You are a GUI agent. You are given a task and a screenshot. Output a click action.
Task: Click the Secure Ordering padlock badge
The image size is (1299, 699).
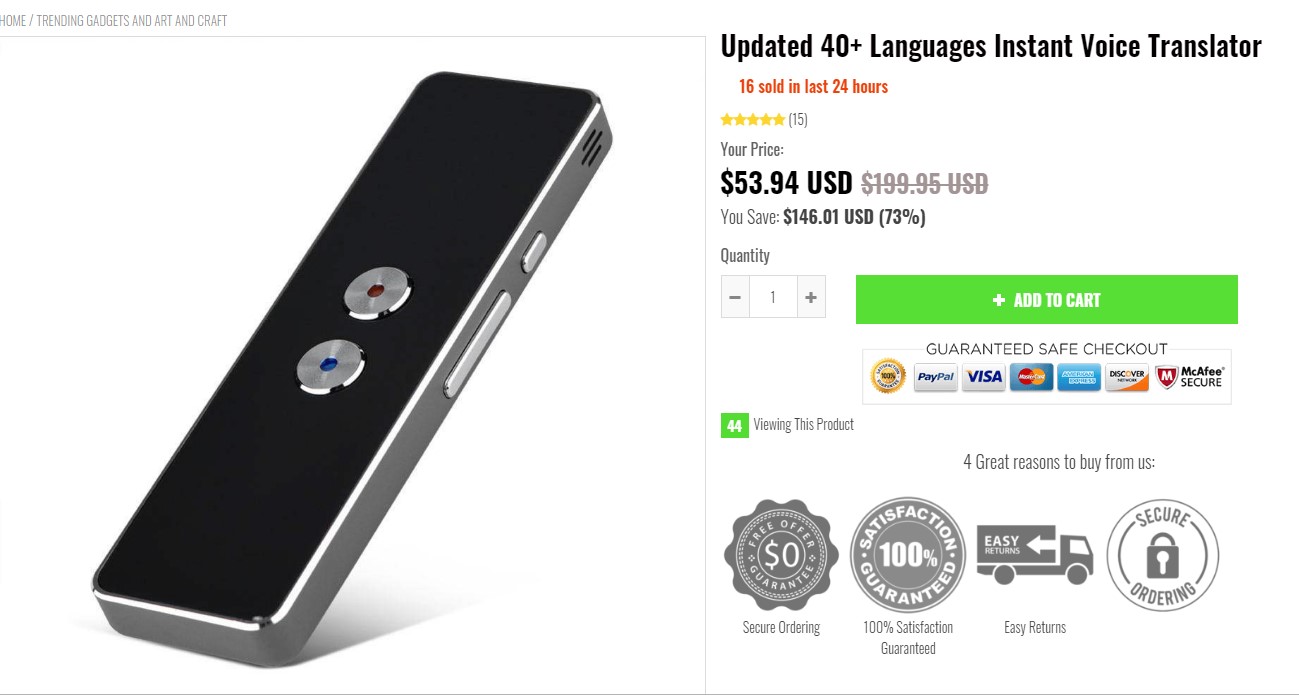click(x=1163, y=555)
